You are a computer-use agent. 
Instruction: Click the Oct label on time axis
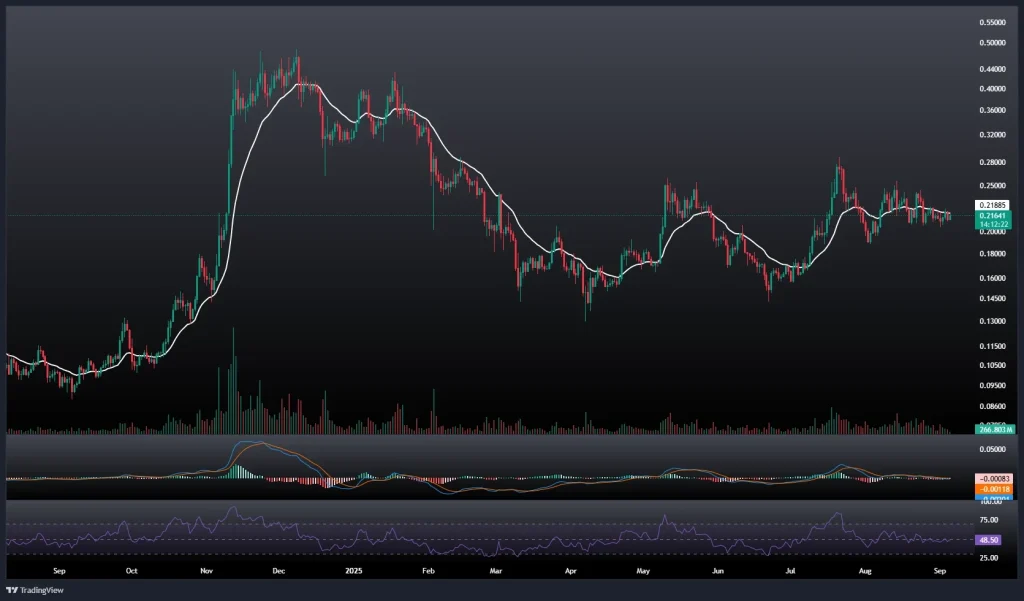(x=132, y=571)
